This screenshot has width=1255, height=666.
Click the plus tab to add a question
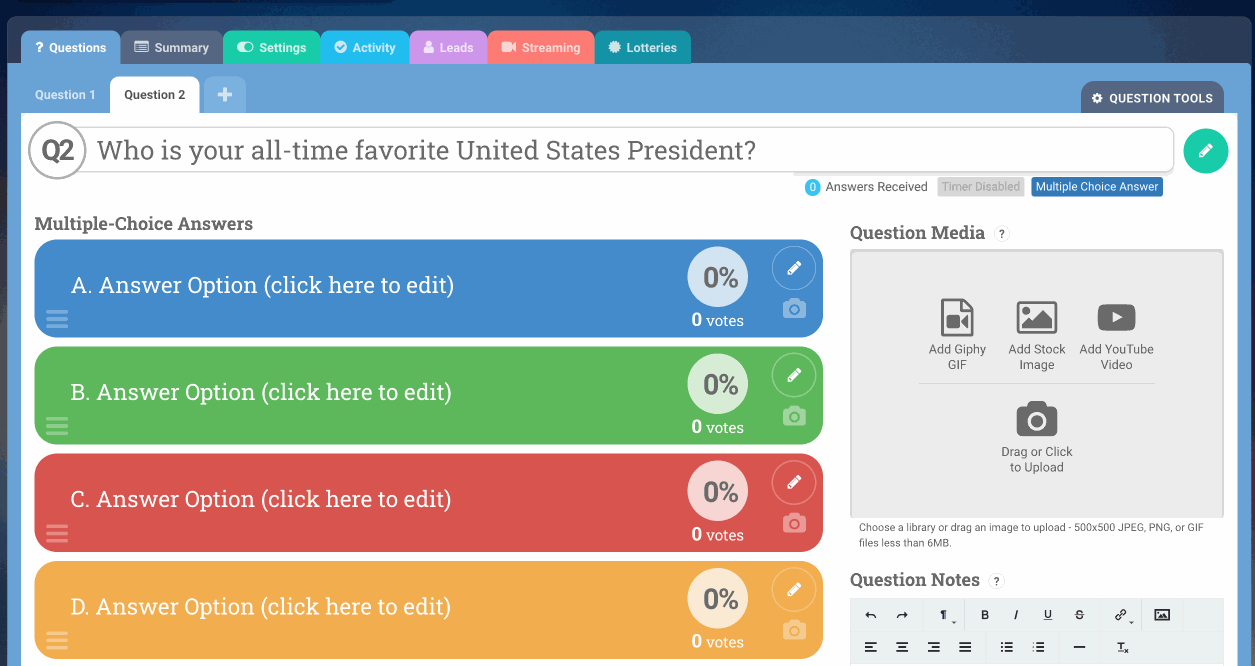(225, 94)
